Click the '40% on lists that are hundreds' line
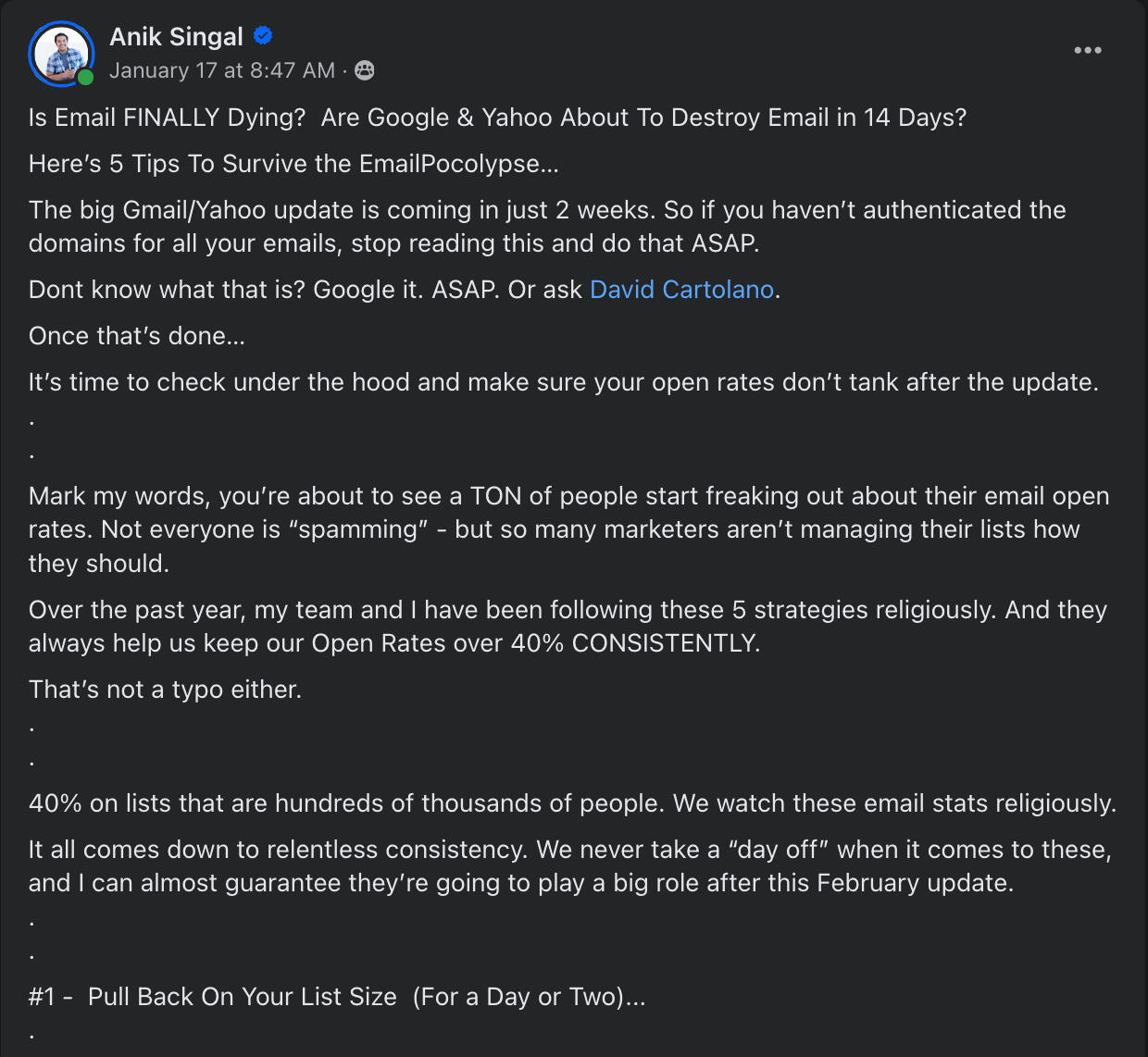The height and width of the screenshot is (1057, 1148). tap(572, 803)
